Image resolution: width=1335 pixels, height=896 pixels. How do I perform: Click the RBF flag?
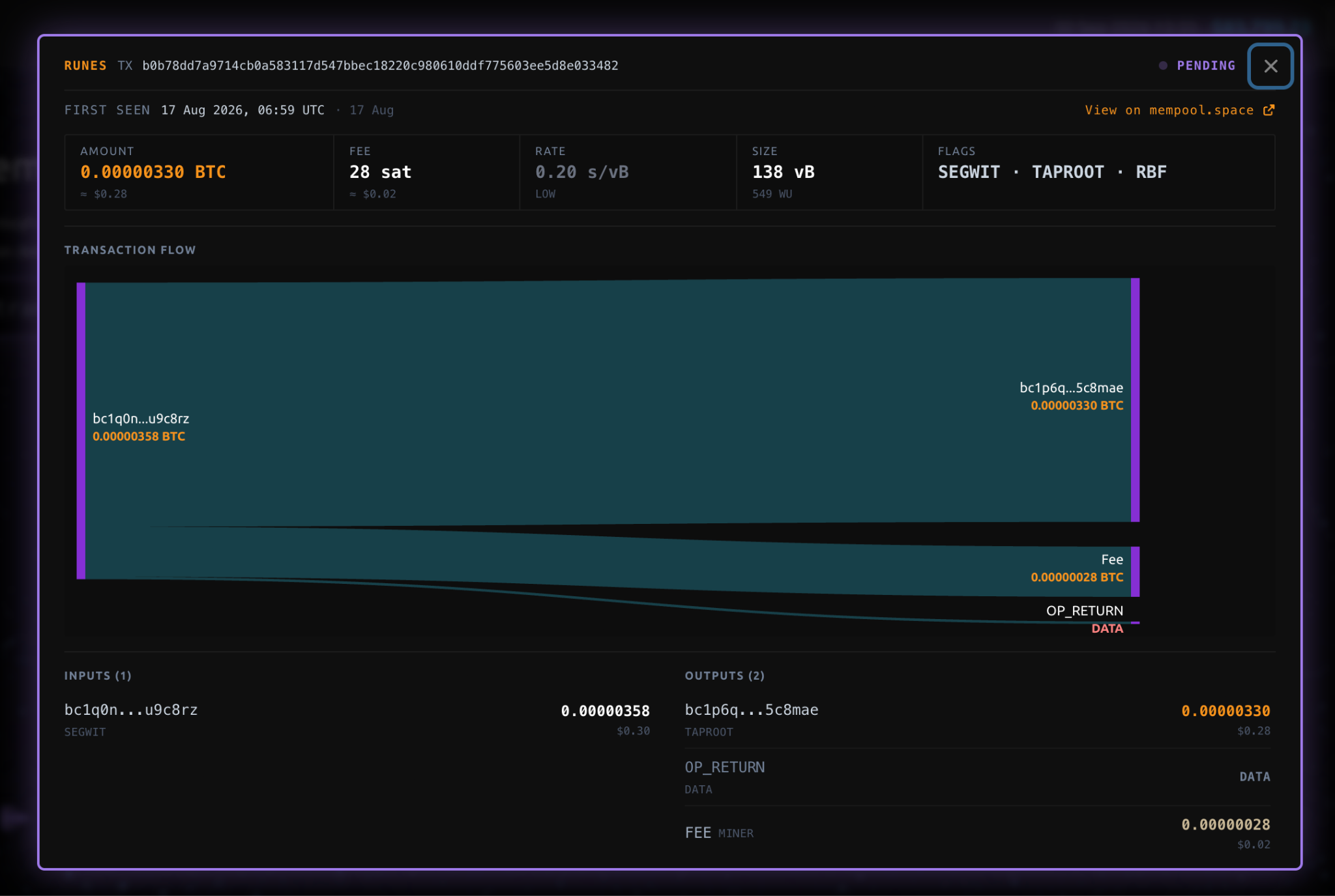1151,172
